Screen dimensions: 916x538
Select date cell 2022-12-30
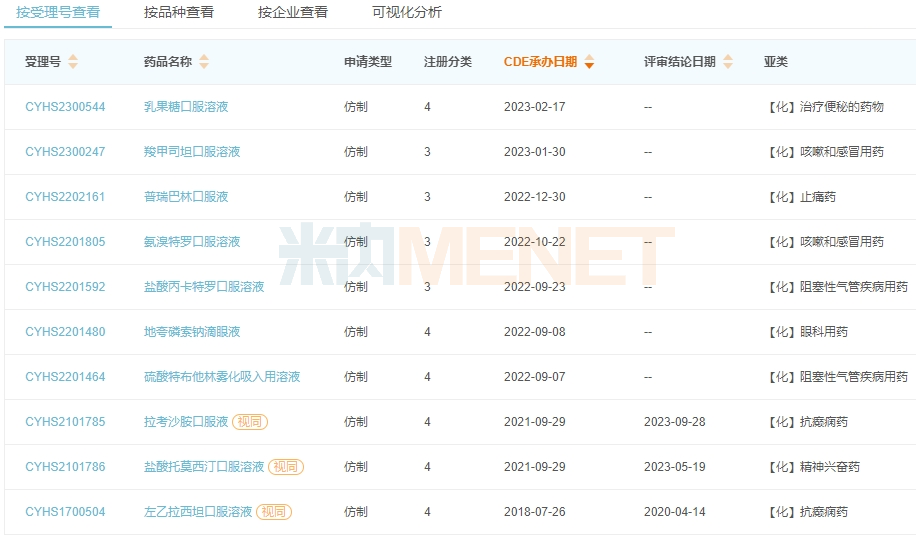click(x=535, y=197)
